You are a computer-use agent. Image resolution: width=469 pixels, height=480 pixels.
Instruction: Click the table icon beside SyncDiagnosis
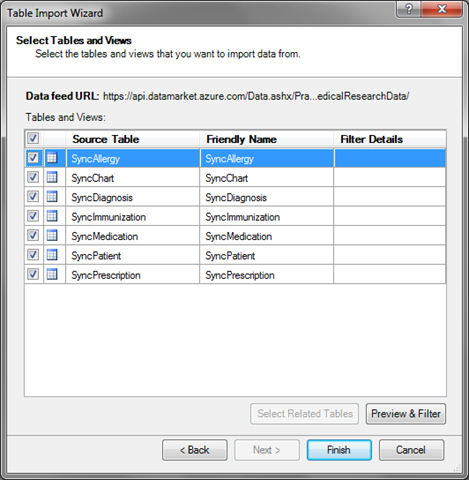[52, 196]
